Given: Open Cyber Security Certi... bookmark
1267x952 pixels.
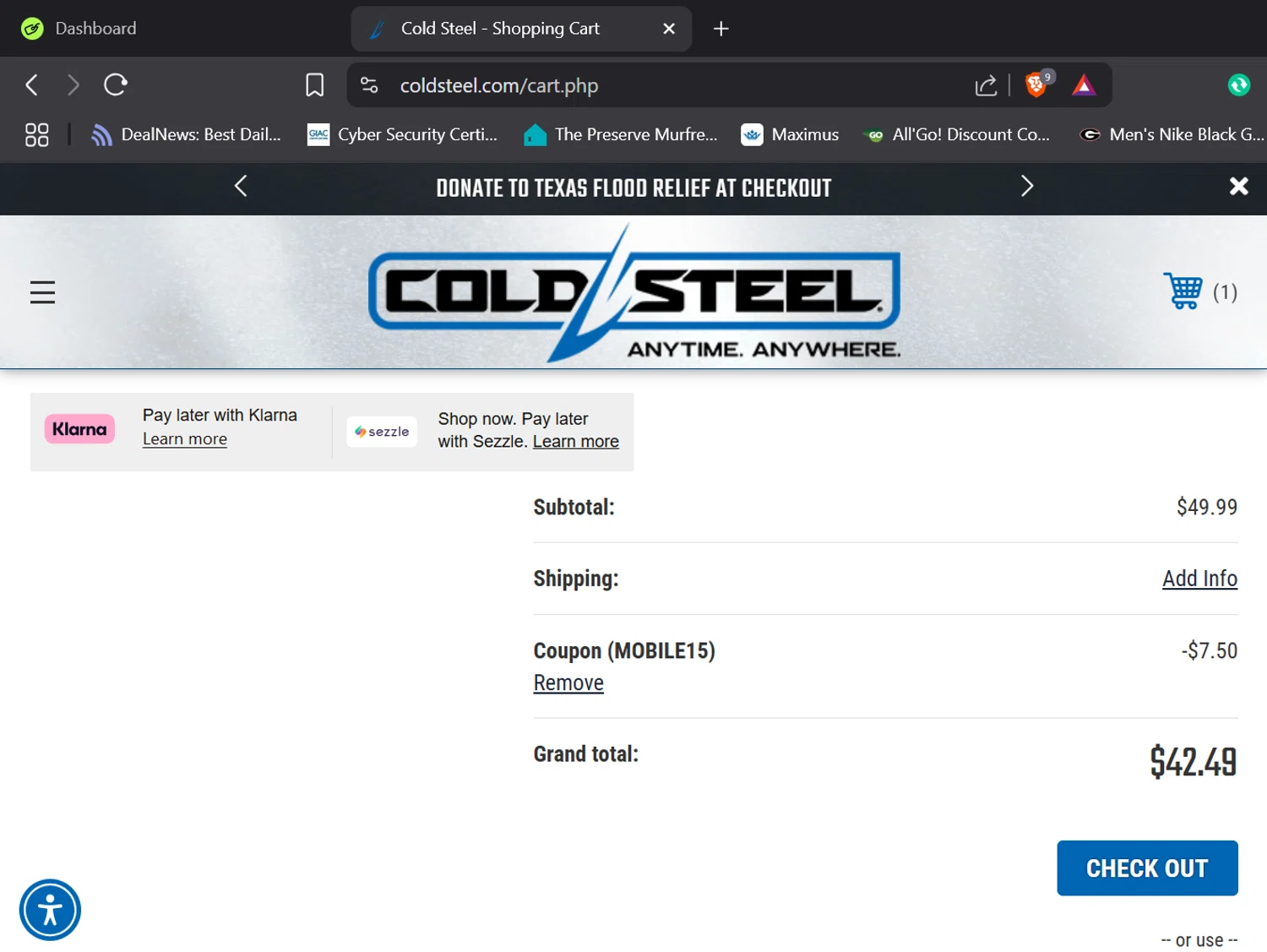Looking at the screenshot, I should (403, 135).
